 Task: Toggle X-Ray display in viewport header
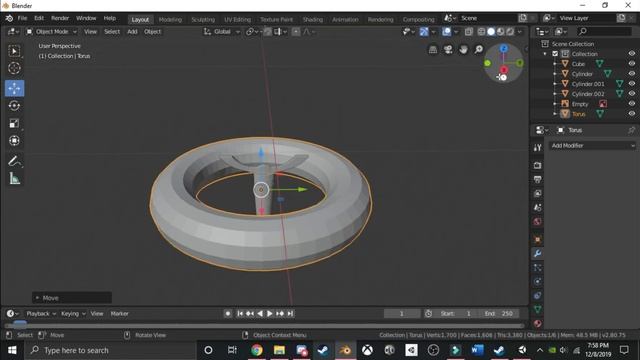(469, 31)
